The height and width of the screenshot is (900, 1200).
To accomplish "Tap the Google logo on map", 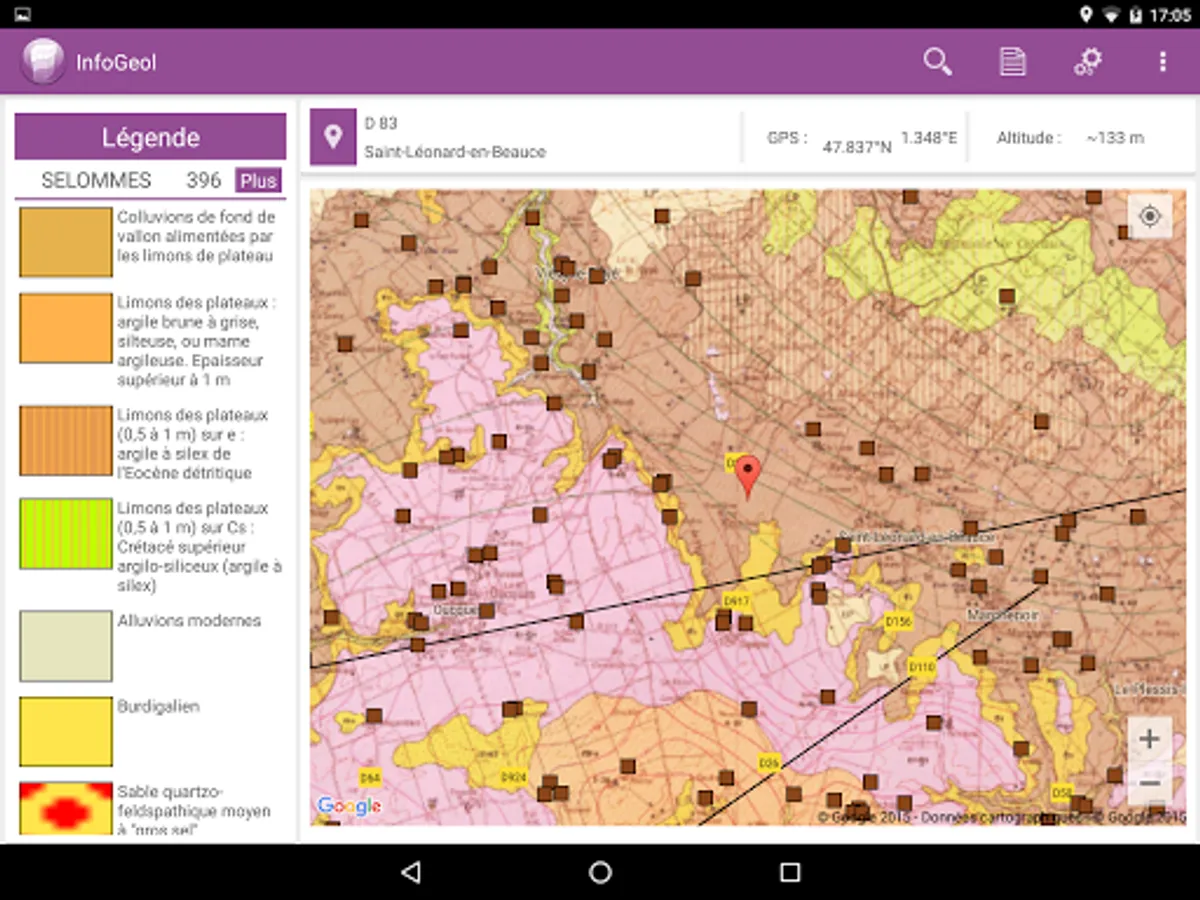I will 349,806.
